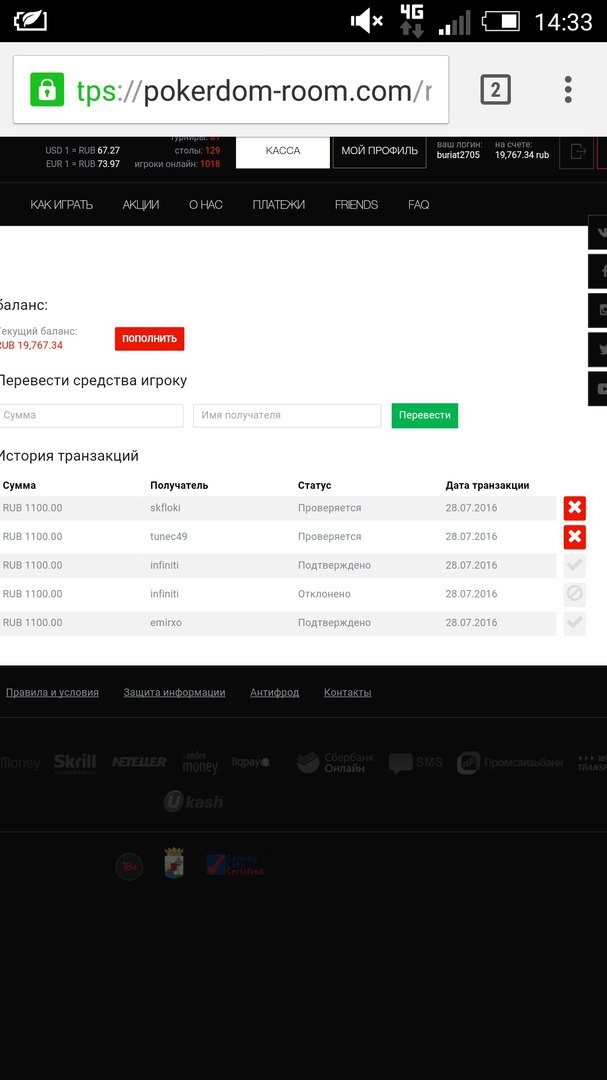Click the Yandex money logo

point(200,762)
